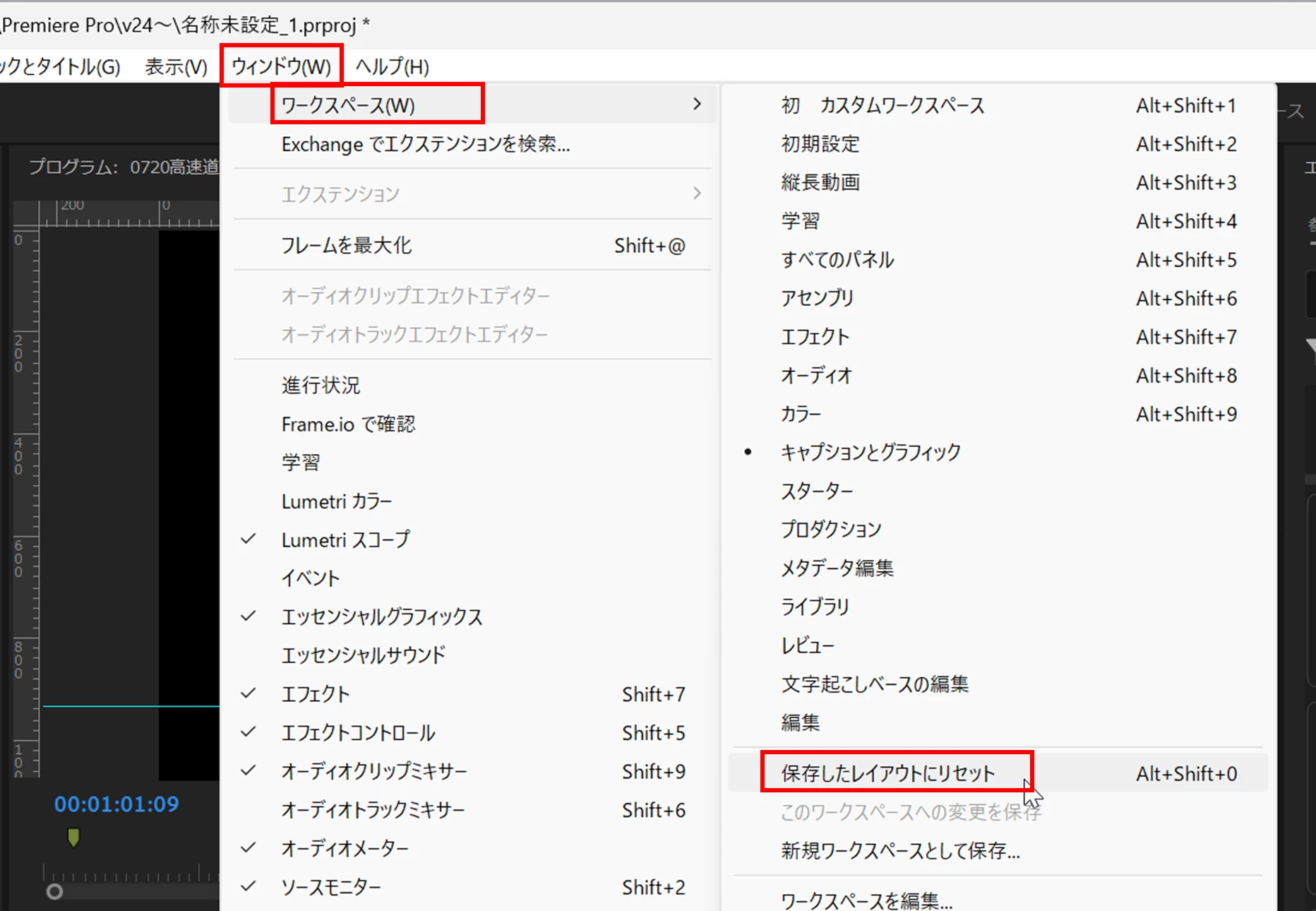Open the ヘルプ(H) menu
1316x911 pixels.
click(392, 66)
